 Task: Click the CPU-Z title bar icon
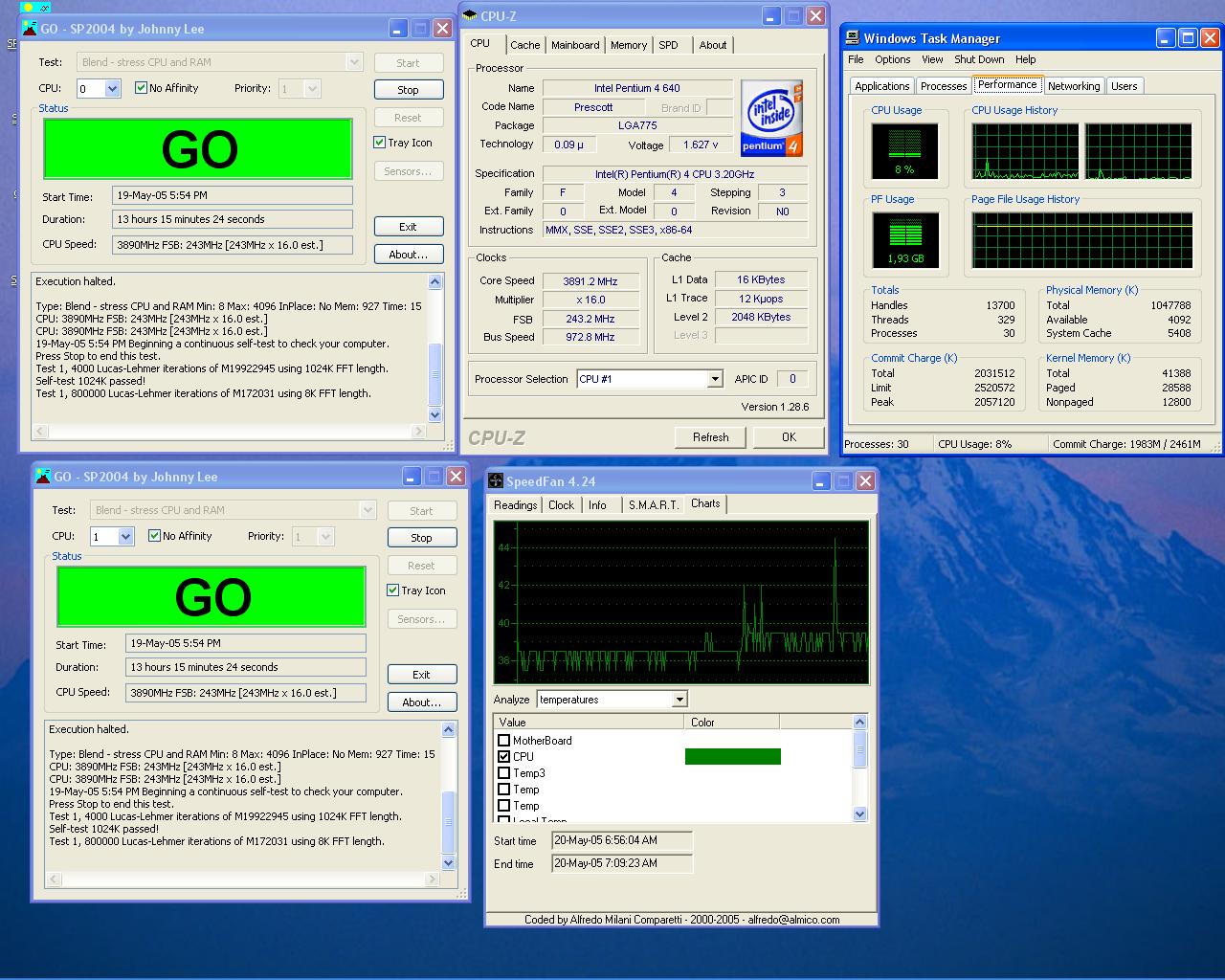pyautogui.click(x=470, y=15)
